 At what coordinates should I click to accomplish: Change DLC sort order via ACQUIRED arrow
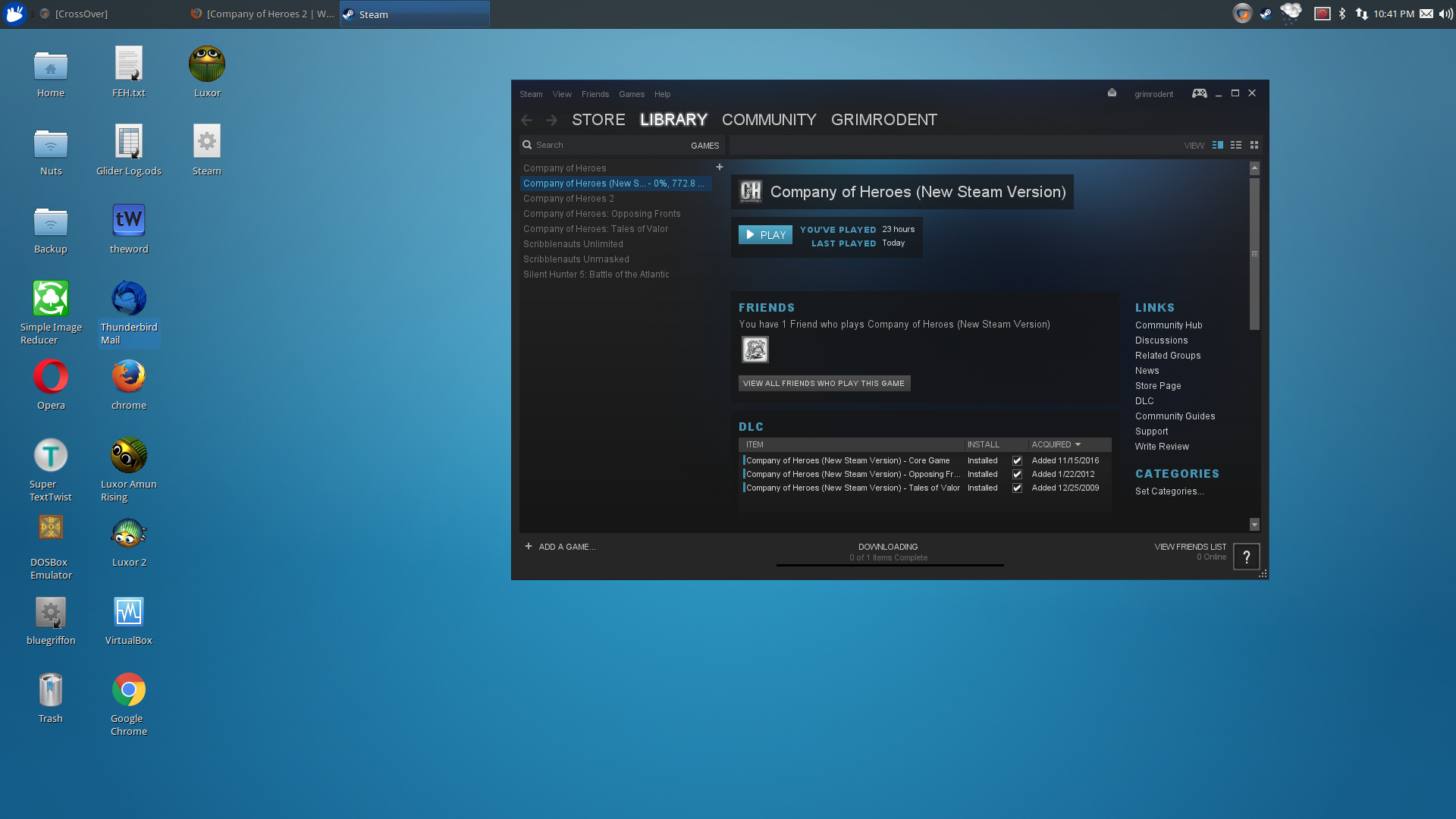tap(1078, 444)
